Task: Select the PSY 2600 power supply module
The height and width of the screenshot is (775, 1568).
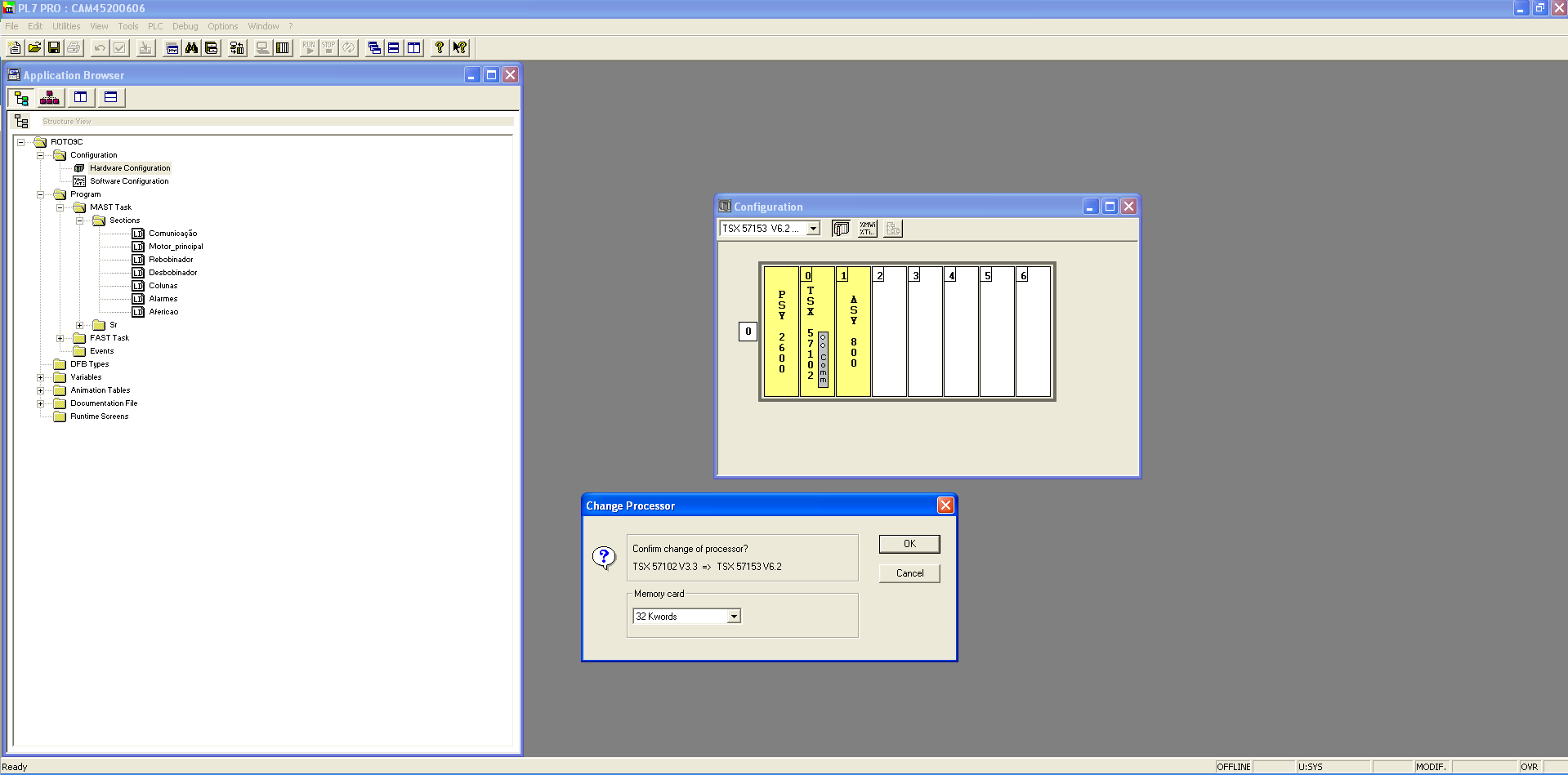Action: coord(781,332)
